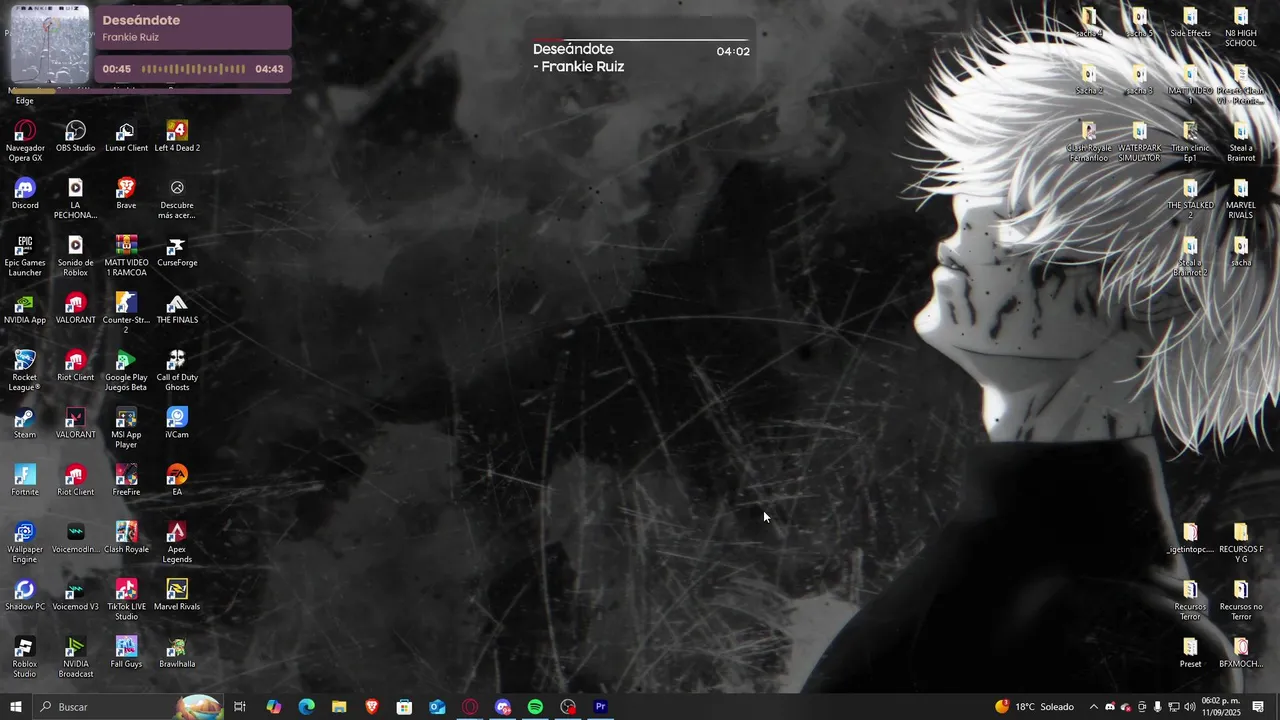
Task: Select the Counter-Strike 2 icon
Action: tap(126, 314)
